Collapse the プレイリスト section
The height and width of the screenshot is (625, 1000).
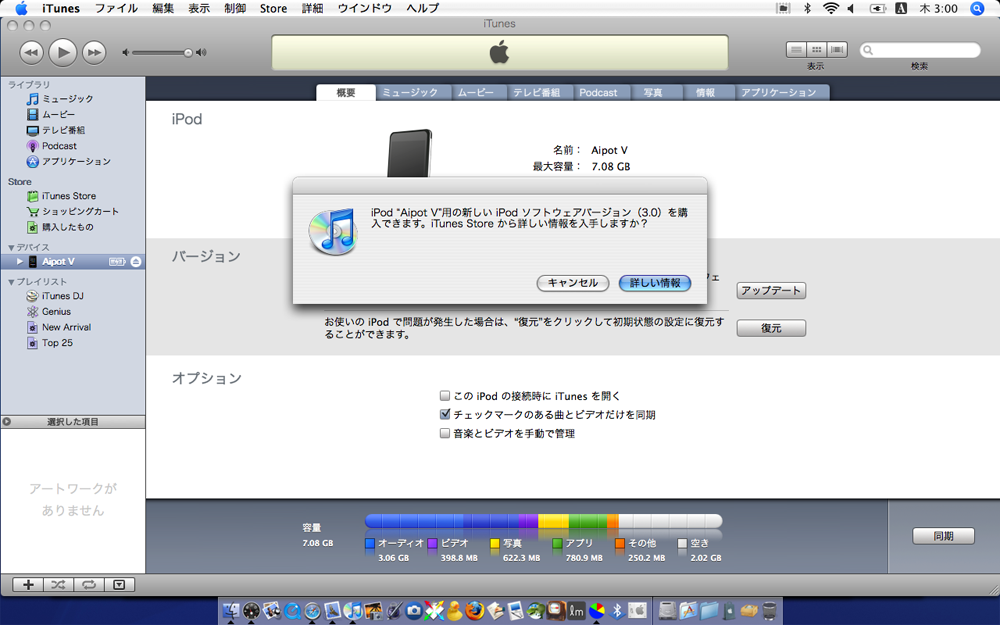pyautogui.click(x=11, y=282)
